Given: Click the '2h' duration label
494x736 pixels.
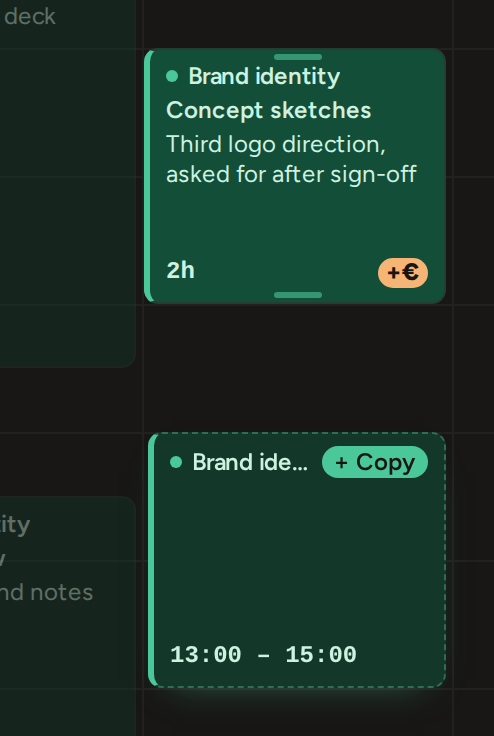Looking at the screenshot, I should click(x=180, y=271).
